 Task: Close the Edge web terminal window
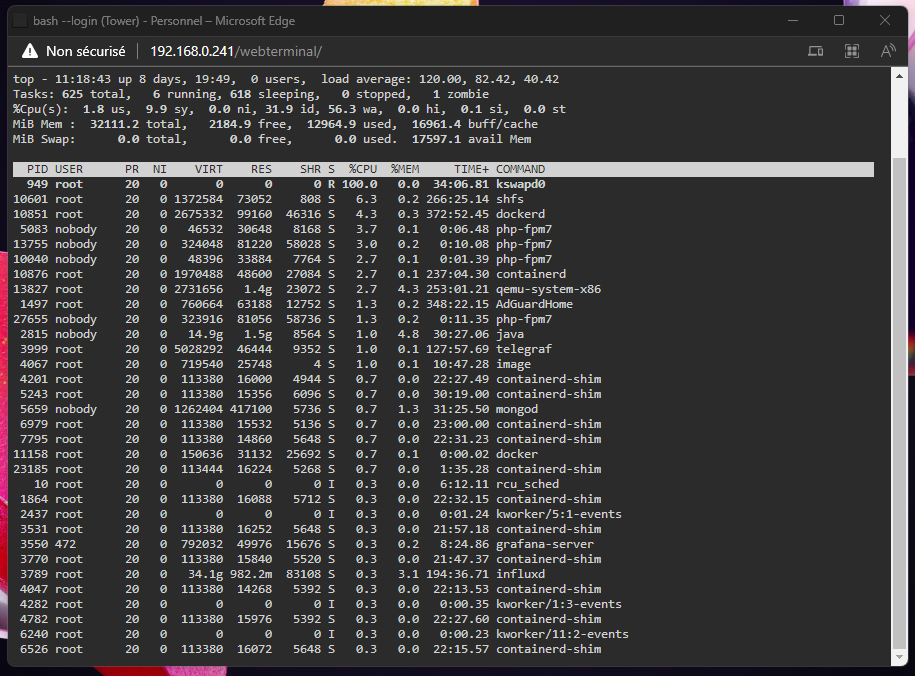(885, 20)
